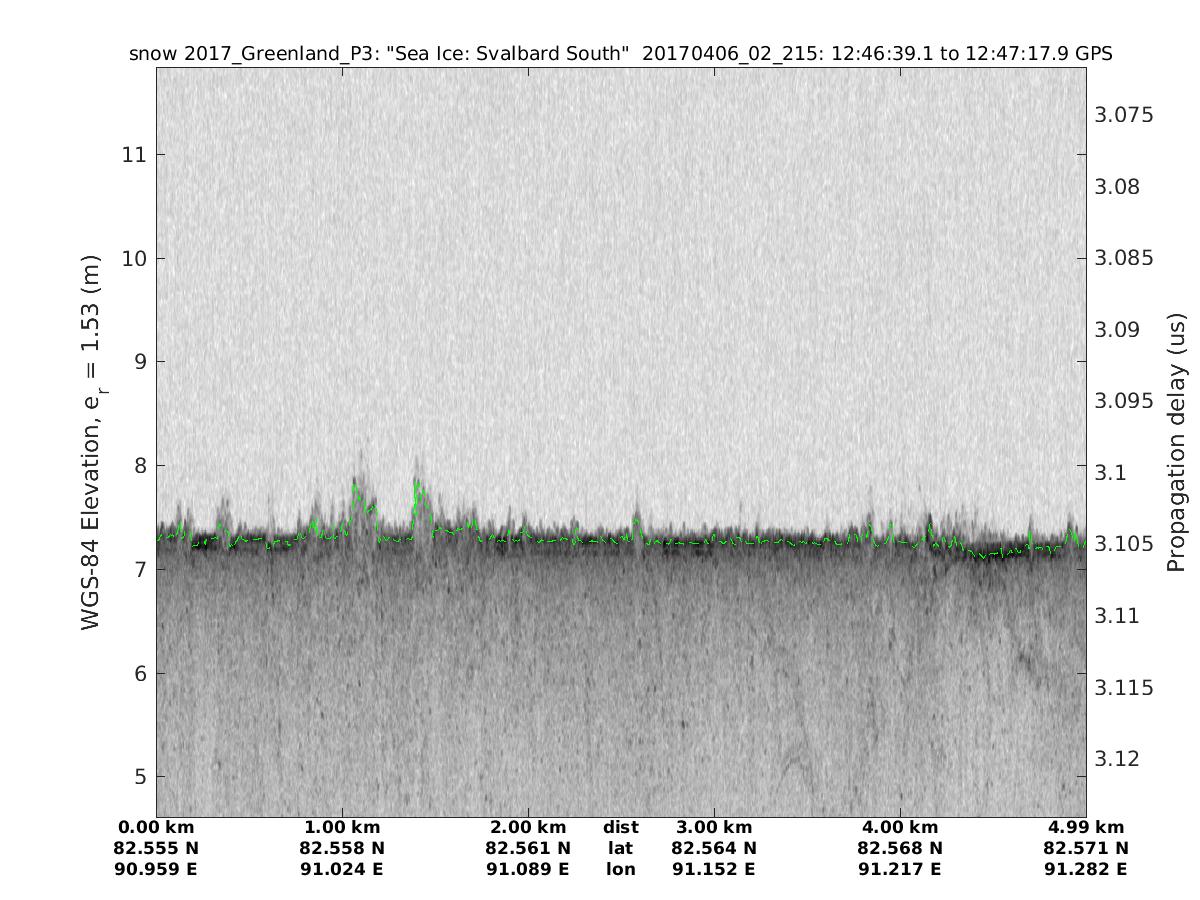Click the "82.568 N" latitude label
Screen dimensions: 1200x900
[900, 849]
